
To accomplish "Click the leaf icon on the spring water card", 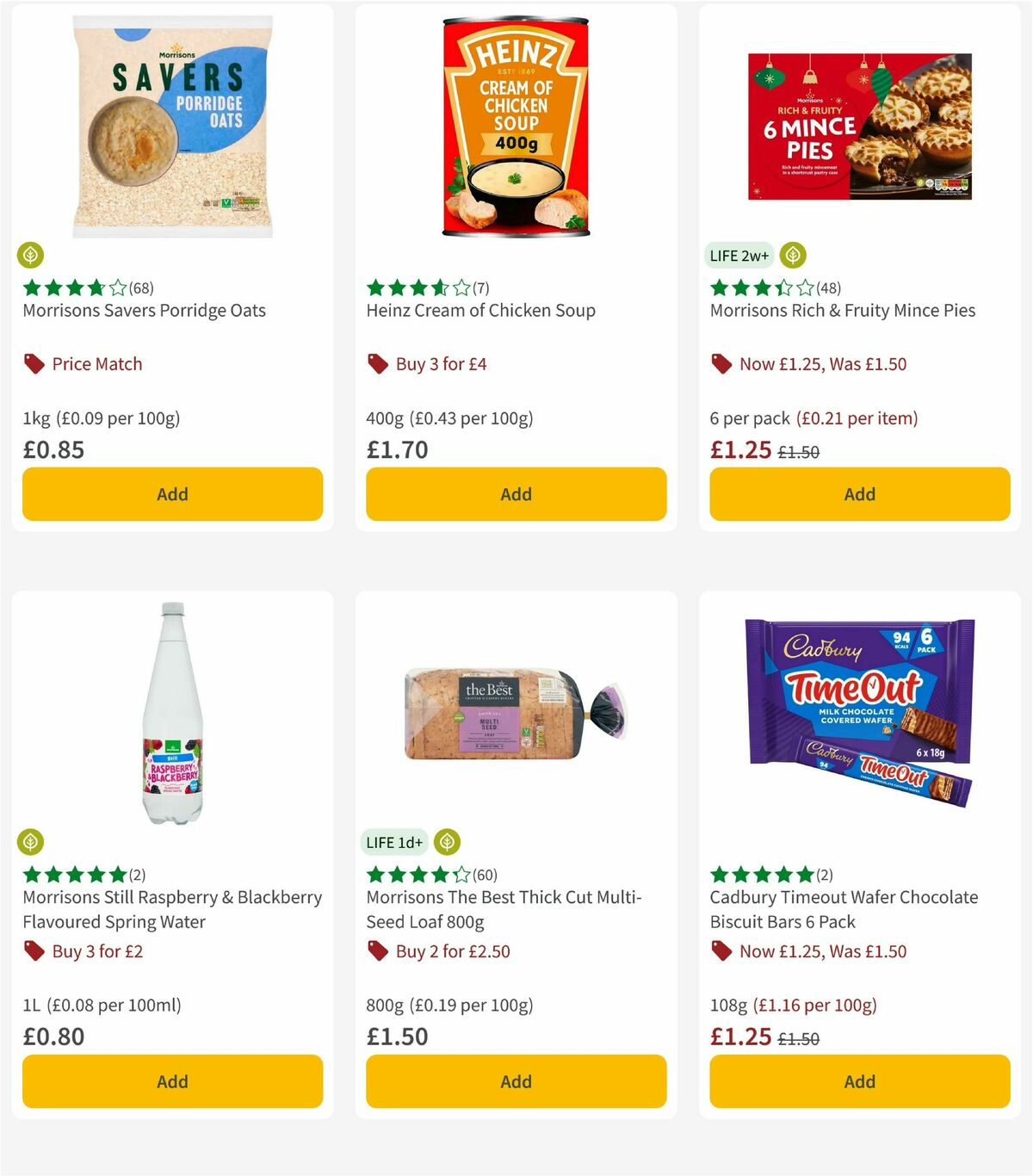I will coord(31,842).
